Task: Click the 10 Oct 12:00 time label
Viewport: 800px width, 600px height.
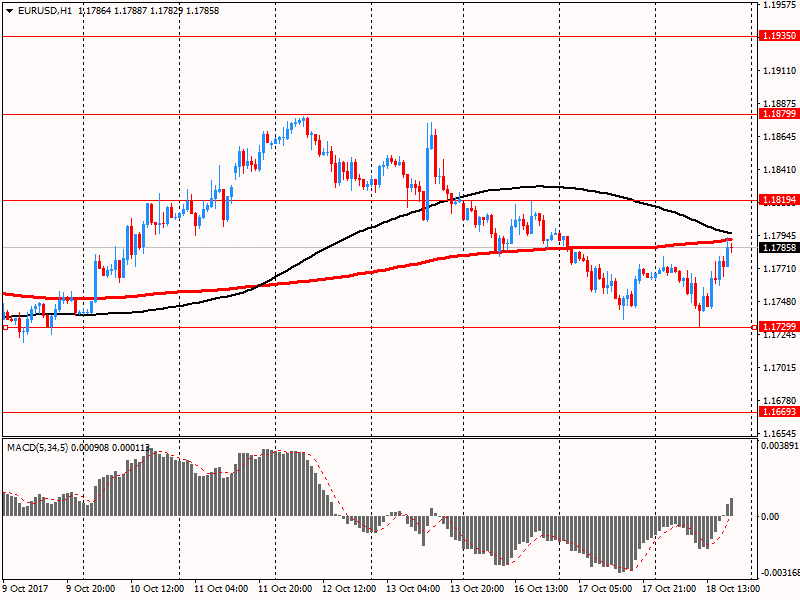Action: pyautogui.click(x=157, y=589)
